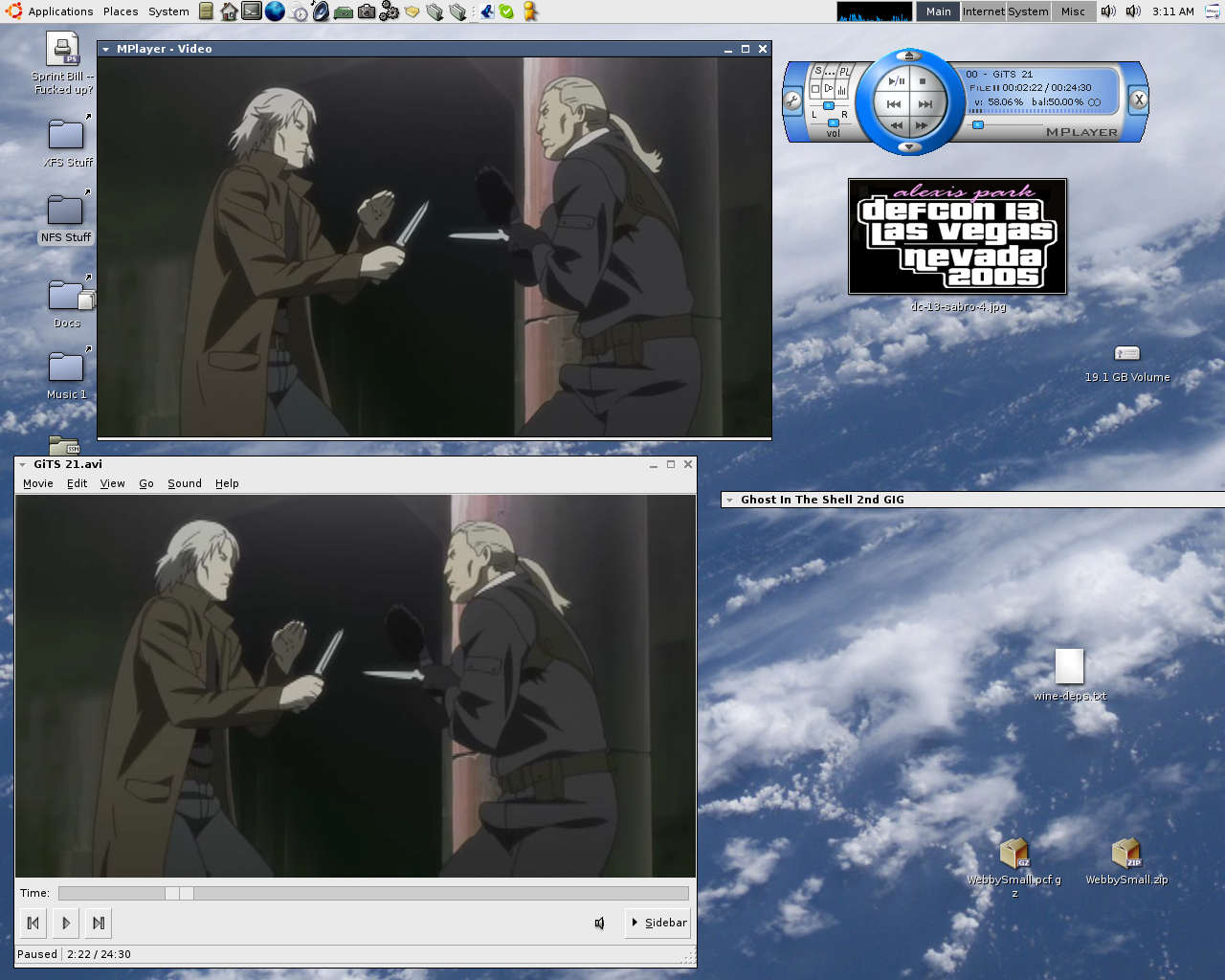Click the volume speaker in GiTS 21.avi window

pyautogui.click(x=600, y=923)
